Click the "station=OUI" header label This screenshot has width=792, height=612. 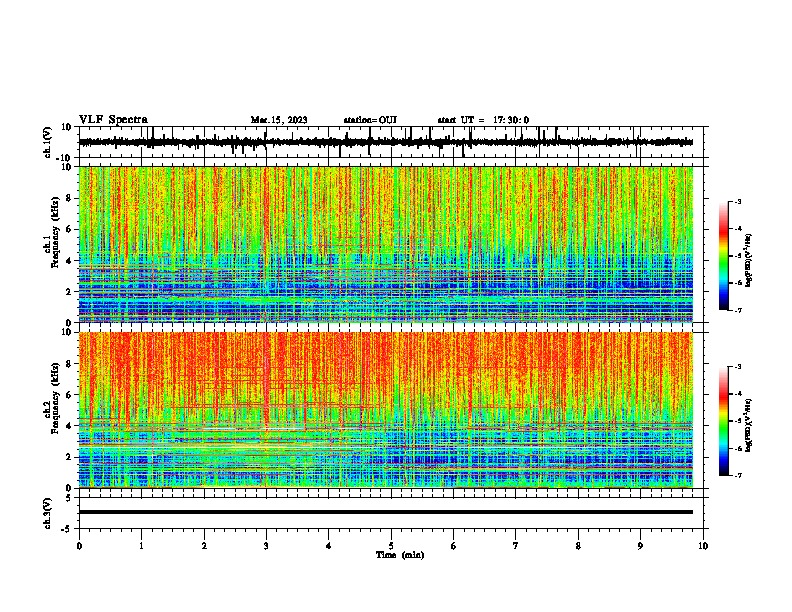point(370,120)
